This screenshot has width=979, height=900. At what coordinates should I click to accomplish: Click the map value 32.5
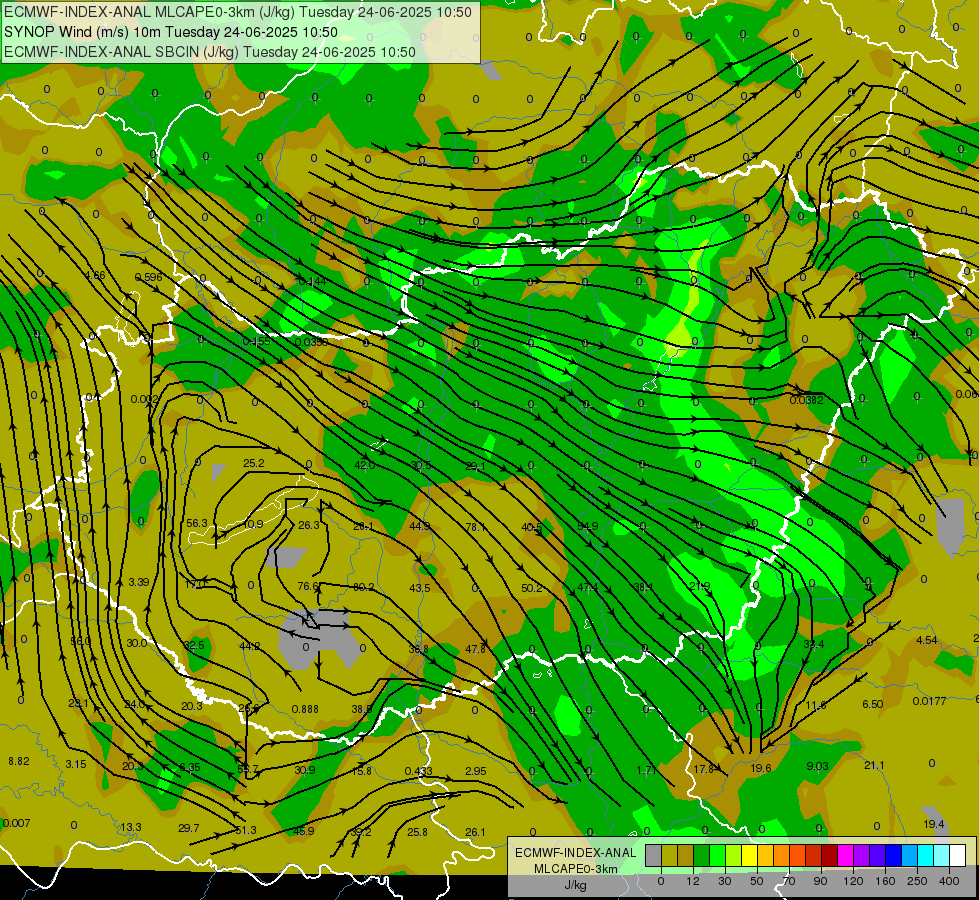click(x=194, y=645)
